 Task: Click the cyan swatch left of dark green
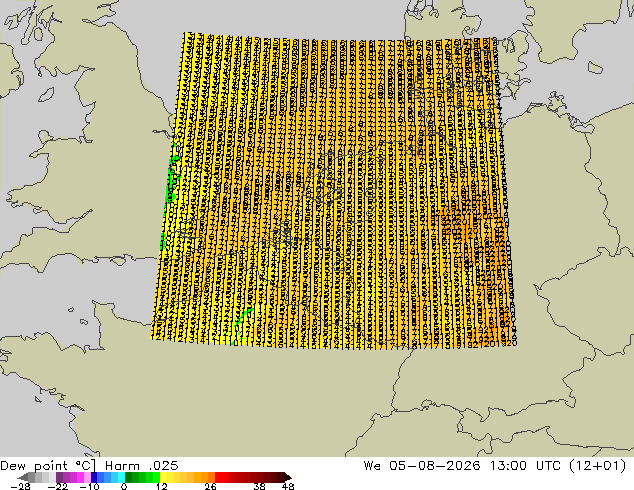[x=121, y=477]
